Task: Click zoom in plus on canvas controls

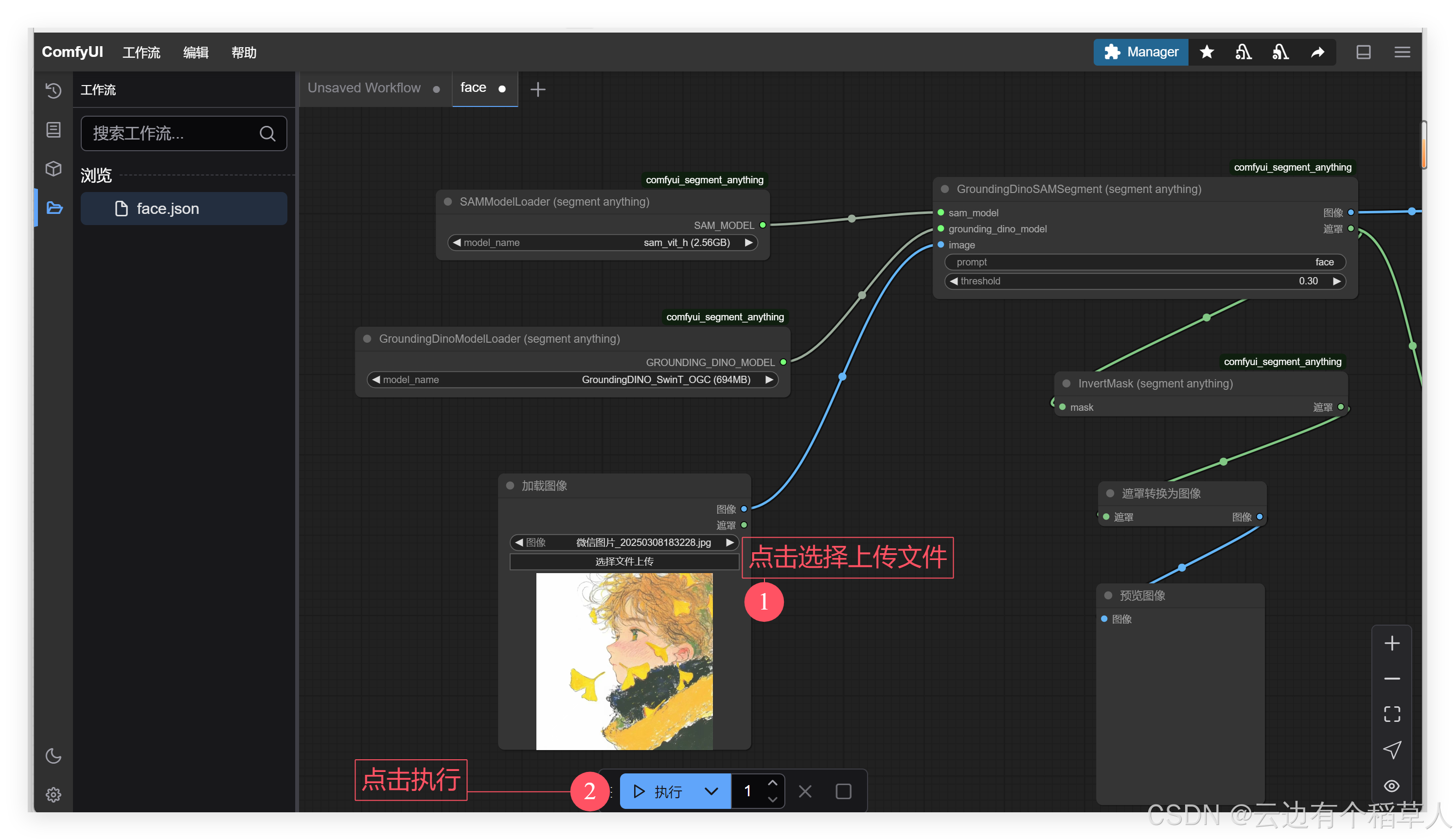Action: tap(1391, 643)
